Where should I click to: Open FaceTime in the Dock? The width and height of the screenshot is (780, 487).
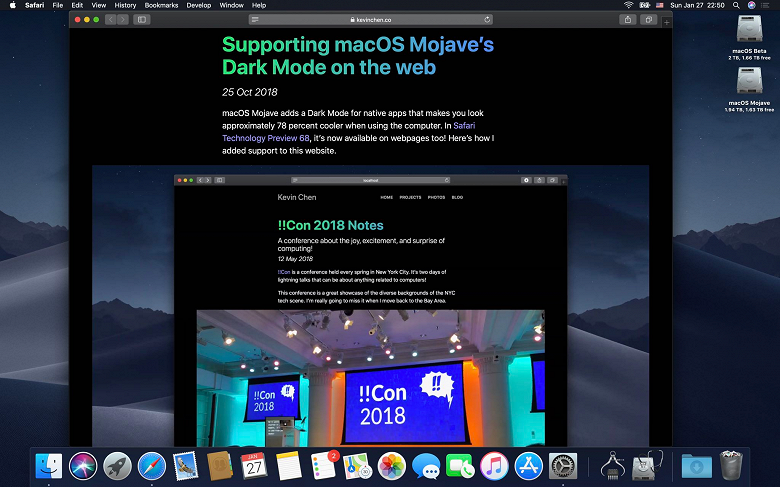point(460,466)
